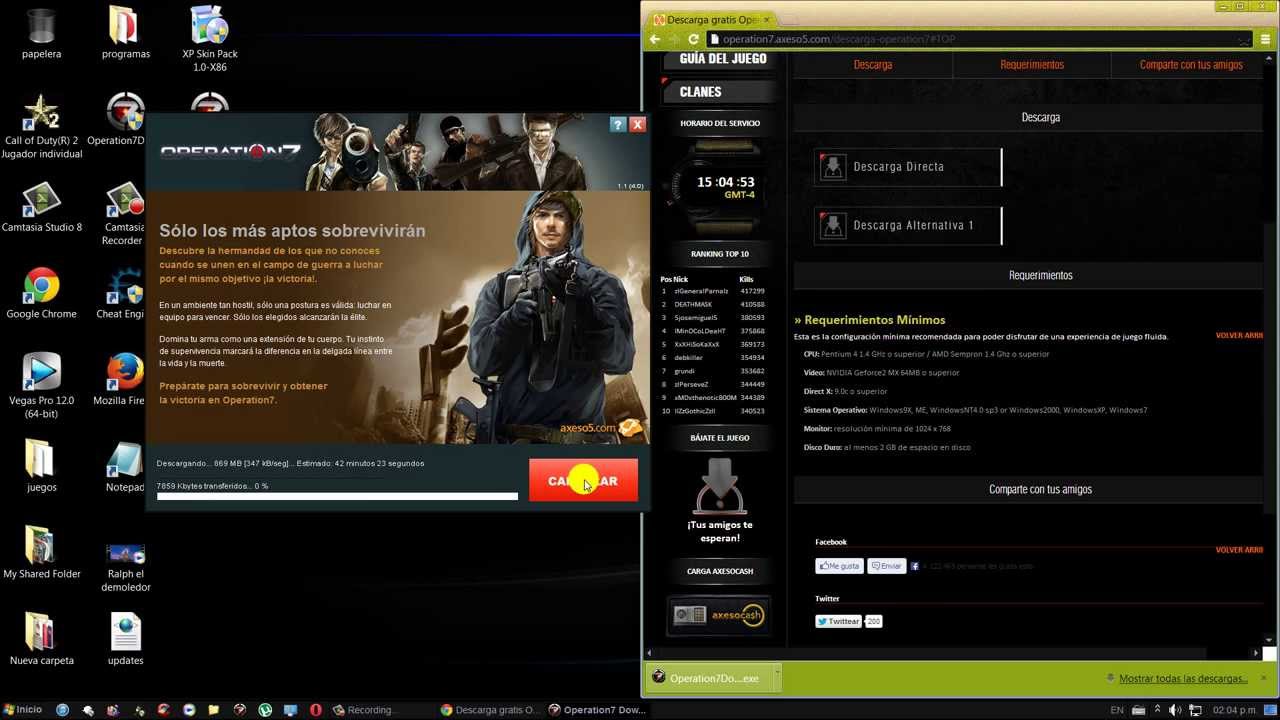Click the axeso5.com logo in downloader
This screenshot has width=1280, height=720.
click(601, 428)
